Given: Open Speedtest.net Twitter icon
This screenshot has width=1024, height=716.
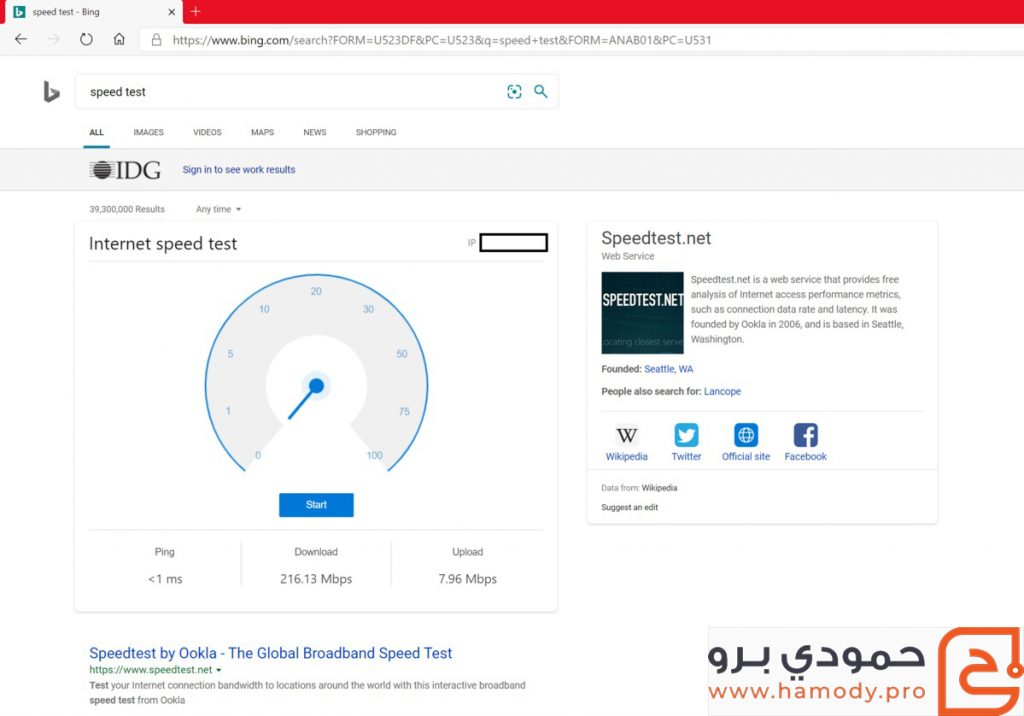Looking at the screenshot, I should click(686, 435).
